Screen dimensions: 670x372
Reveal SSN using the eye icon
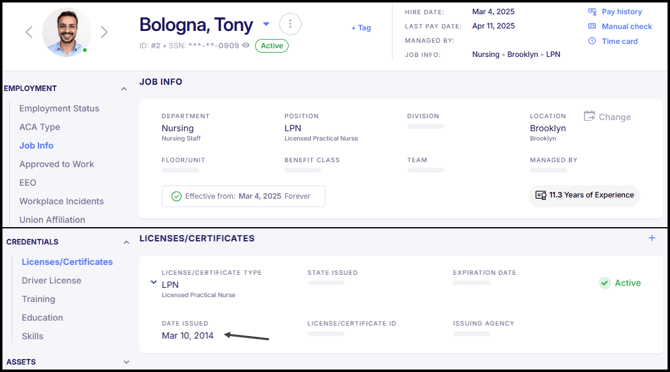point(246,45)
